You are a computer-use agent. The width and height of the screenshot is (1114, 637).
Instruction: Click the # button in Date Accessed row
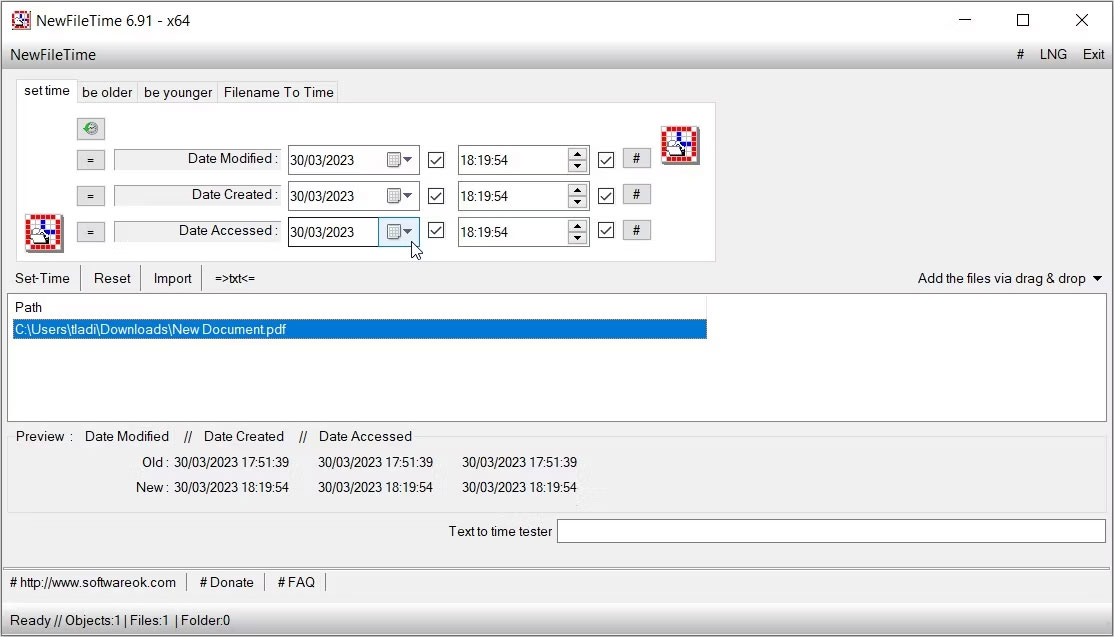[x=637, y=230]
